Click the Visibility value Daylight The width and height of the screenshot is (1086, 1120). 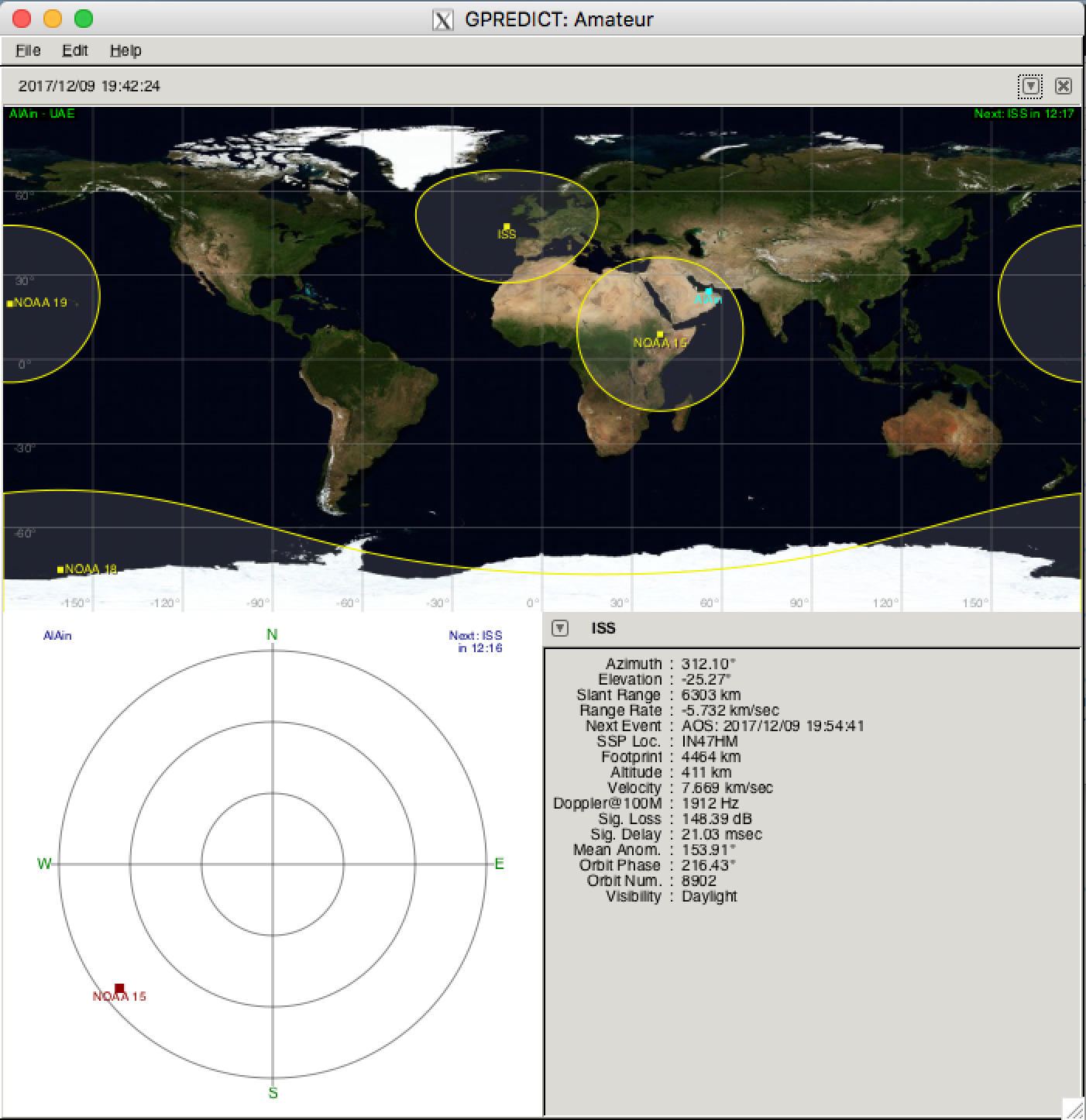(x=710, y=896)
